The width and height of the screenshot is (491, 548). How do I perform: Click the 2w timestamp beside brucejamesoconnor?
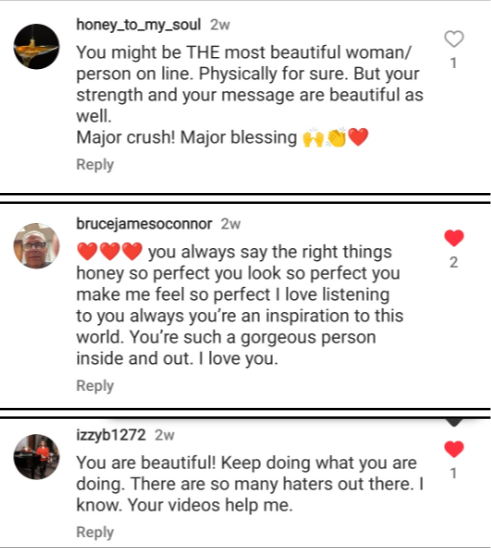click(231, 224)
